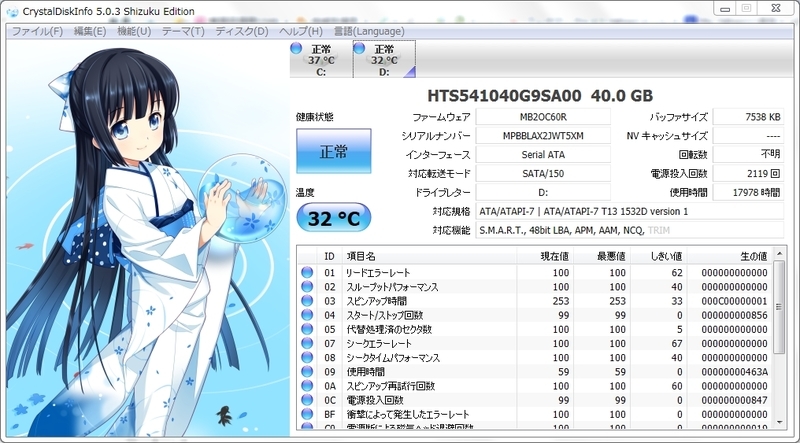Open the テーマ(T) menu
Viewport: 800px width, 443px height.
pyautogui.click(x=183, y=31)
